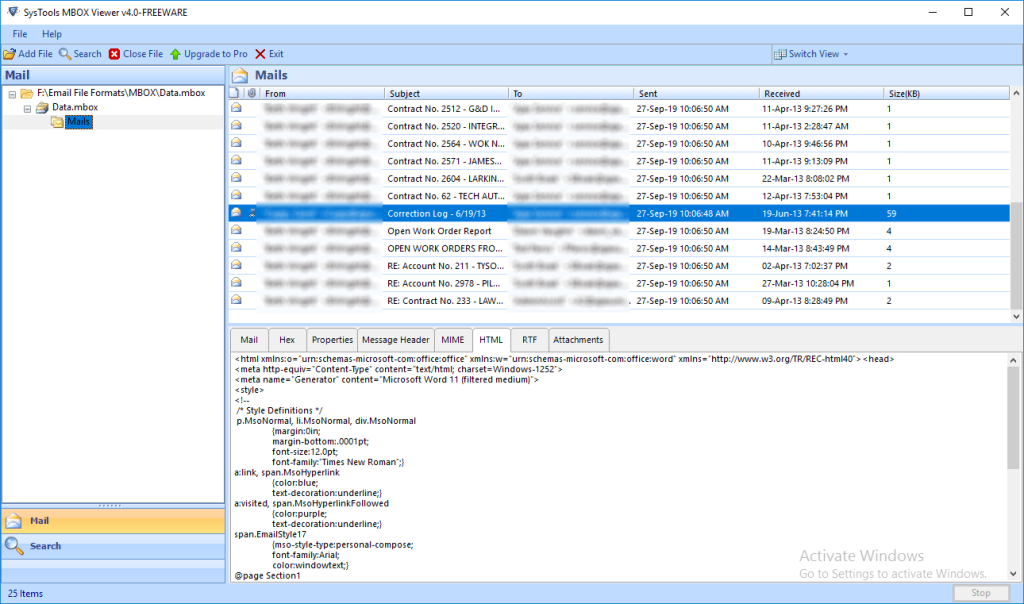
Task: Switch to the Mail preview tab
Action: (x=249, y=340)
